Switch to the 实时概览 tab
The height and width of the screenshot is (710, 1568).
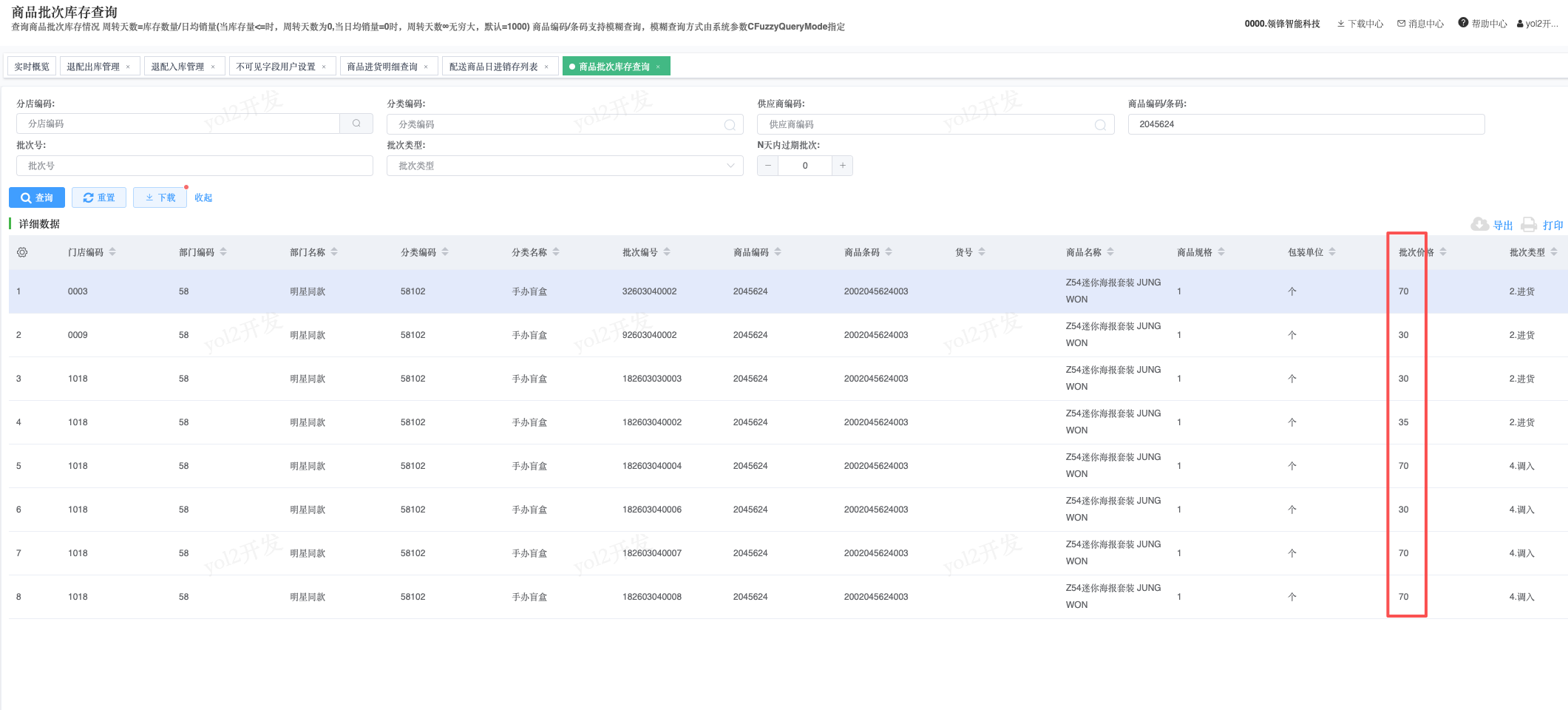32,67
